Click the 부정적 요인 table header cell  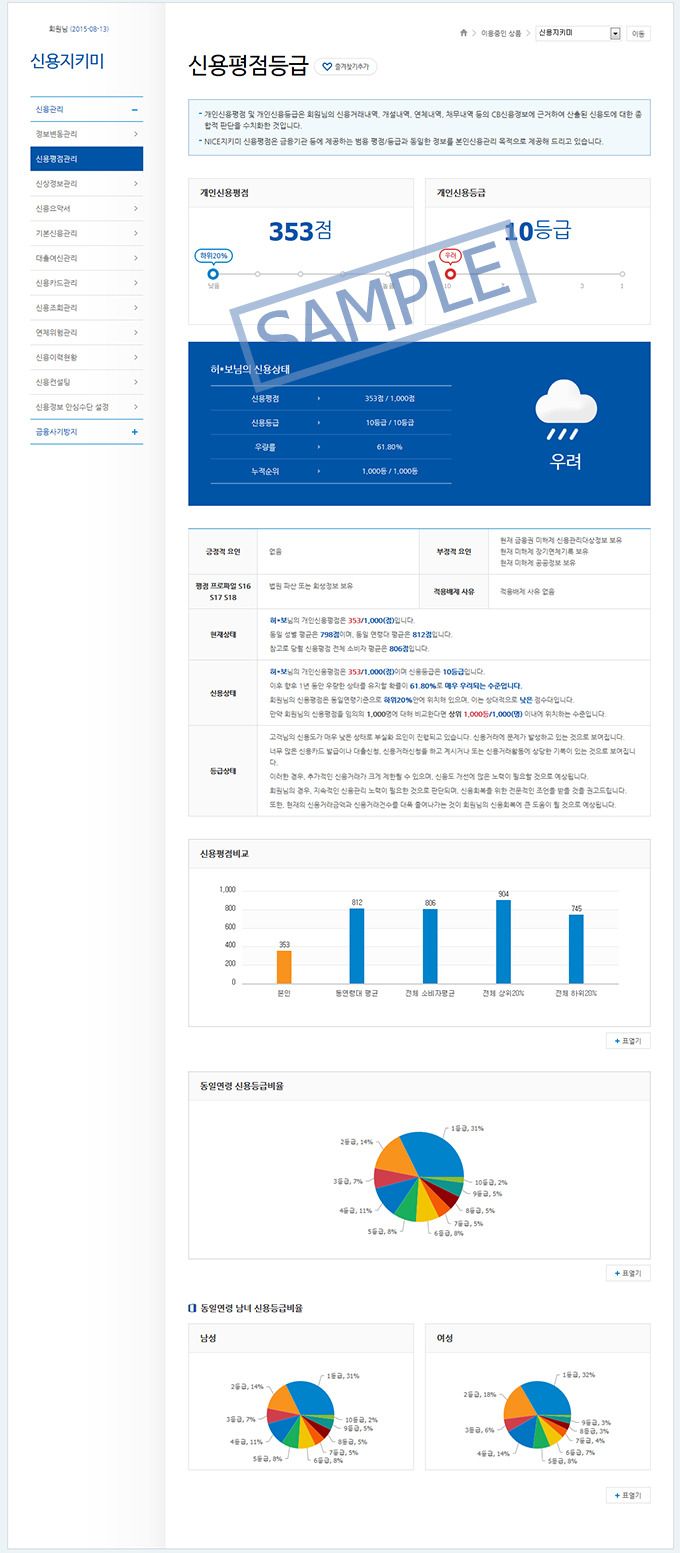click(454, 551)
